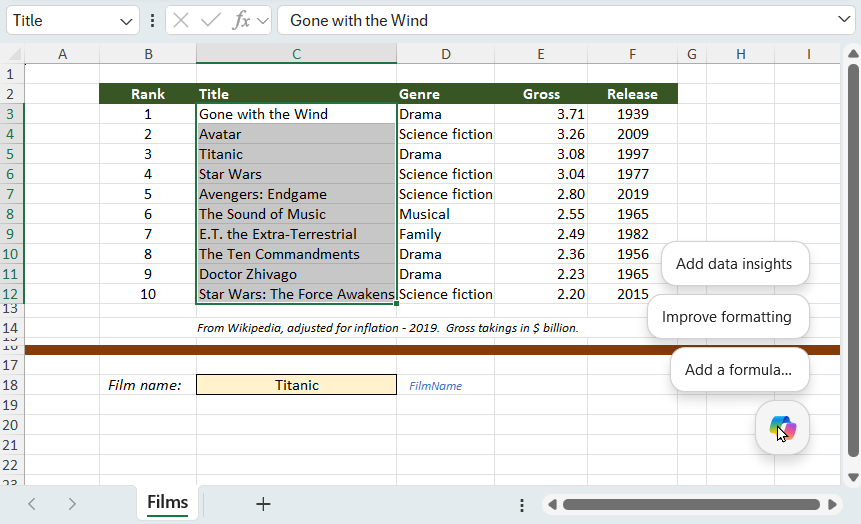Image resolution: width=861 pixels, height=524 pixels.
Task: Select the cell Gone with the Wind
Action: (x=297, y=114)
